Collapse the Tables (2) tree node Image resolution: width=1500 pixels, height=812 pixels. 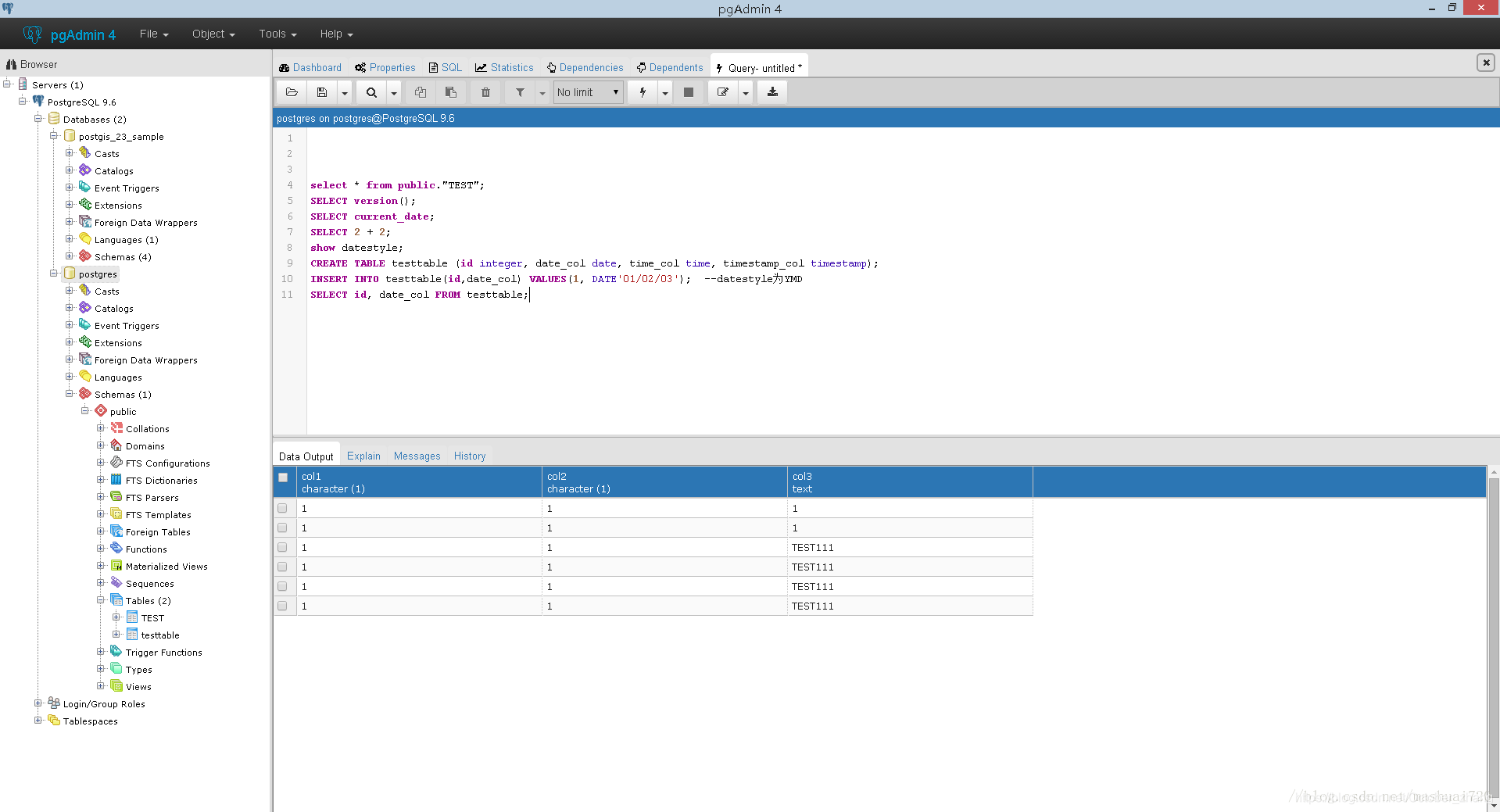100,600
